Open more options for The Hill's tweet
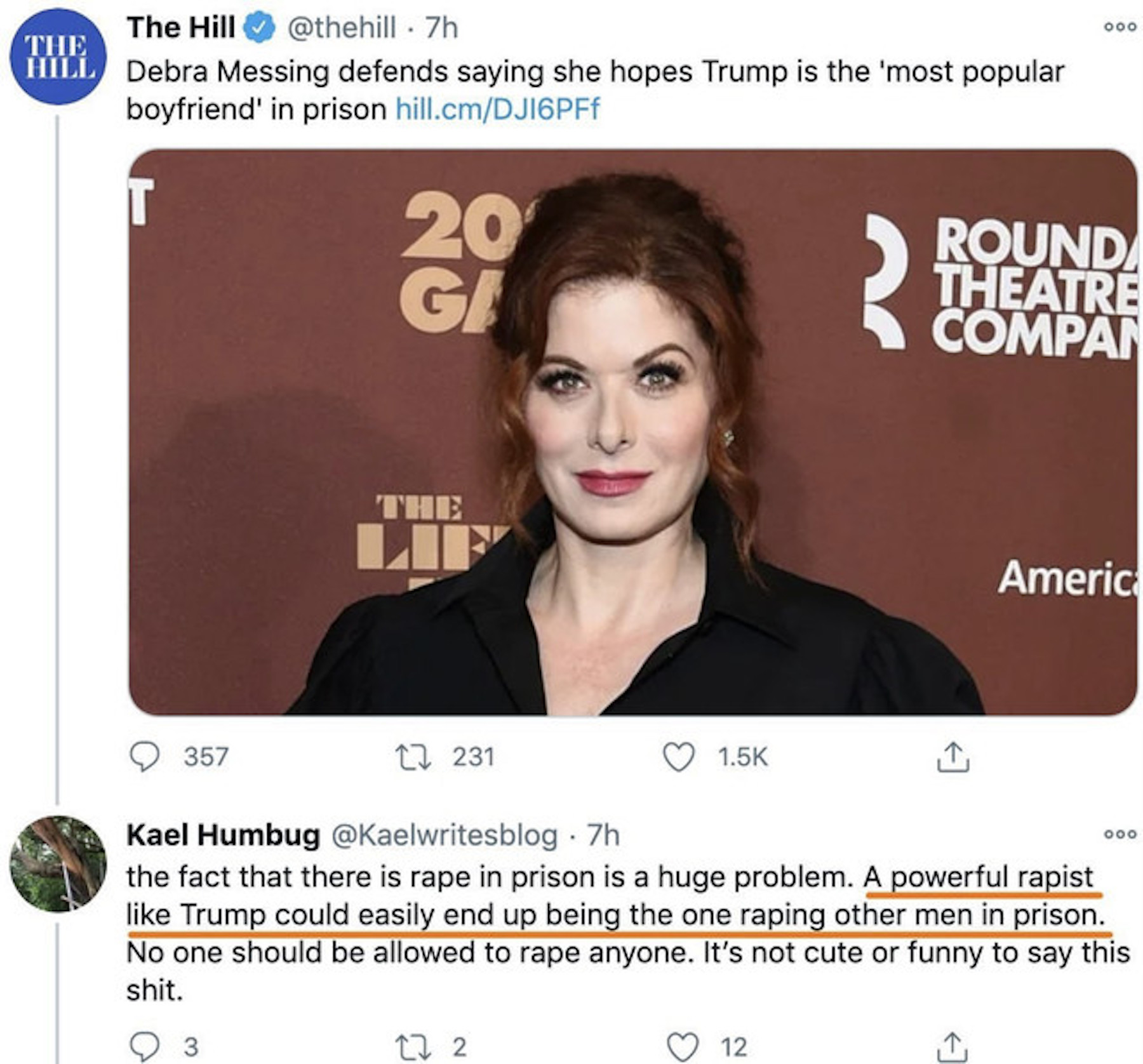The width and height of the screenshot is (1143, 1064). point(1120,27)
